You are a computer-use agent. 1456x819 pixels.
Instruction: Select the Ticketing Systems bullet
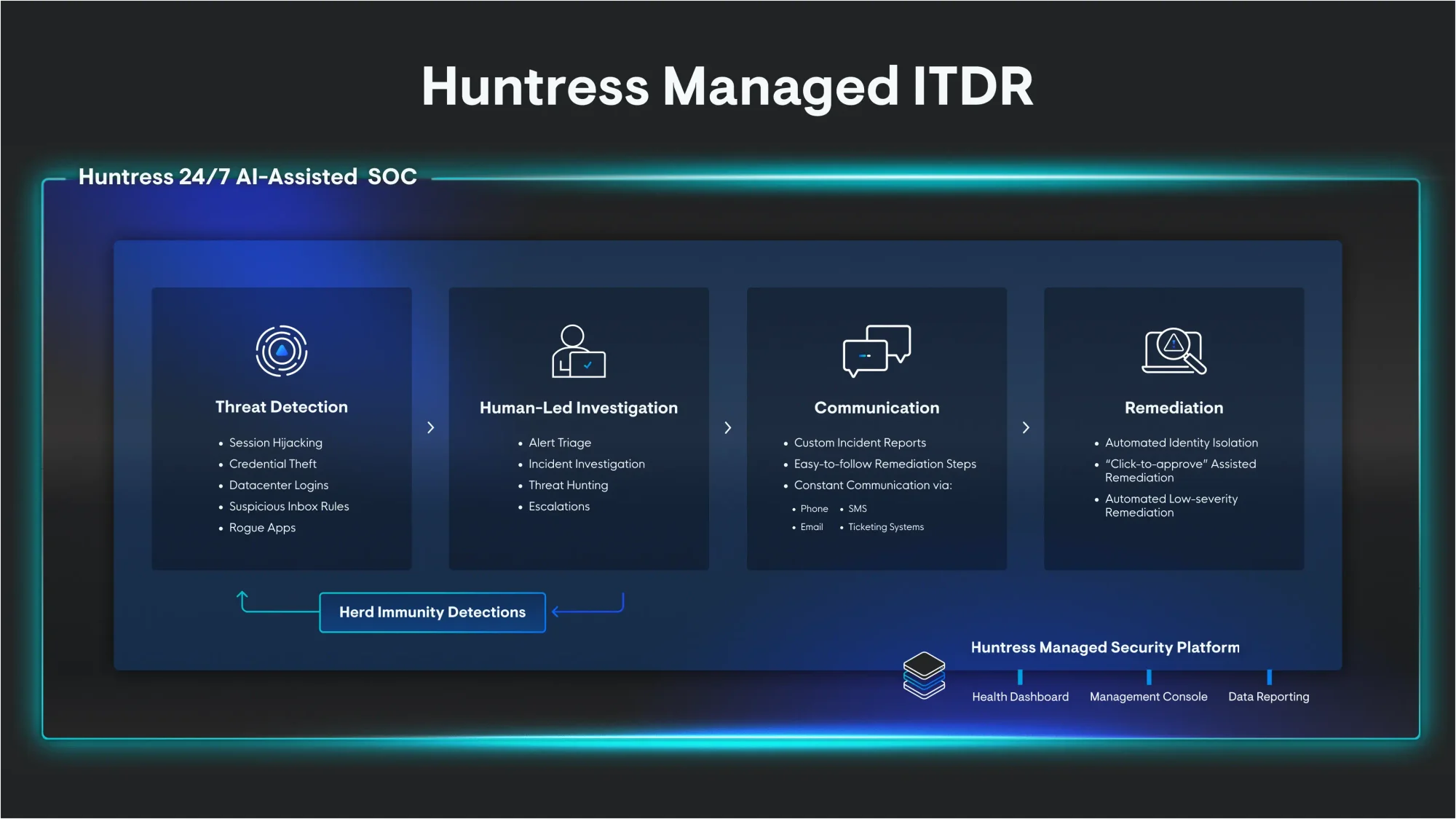coord(885,527)
